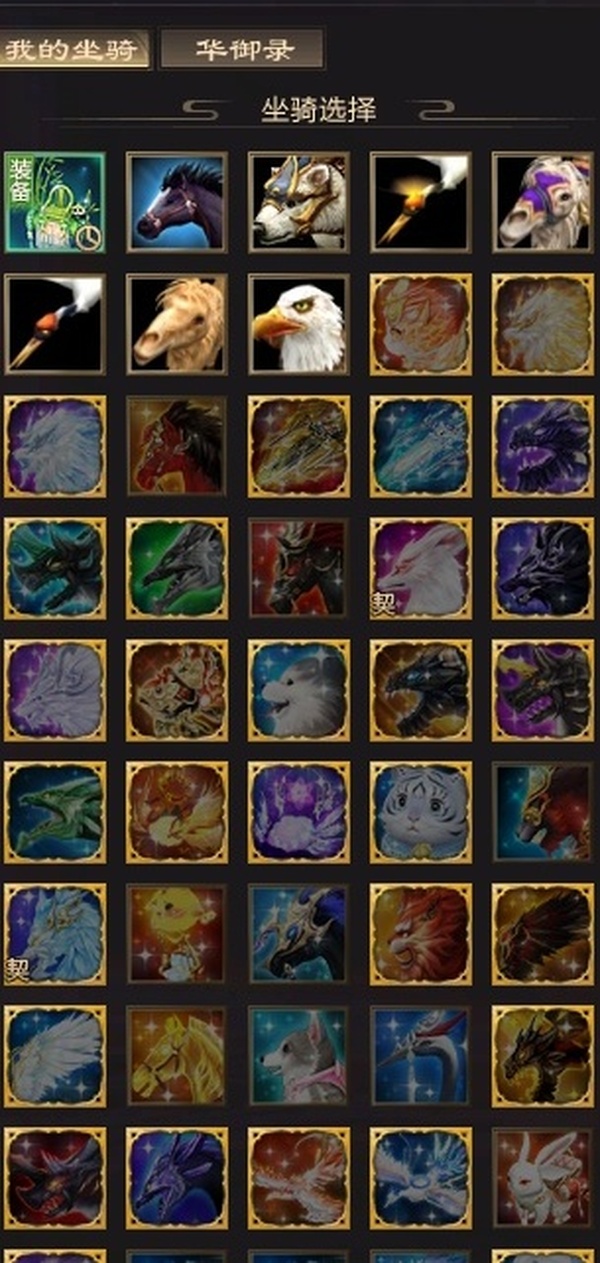
Task: Choose the dark brown horse mount
Action: [177, 202]
